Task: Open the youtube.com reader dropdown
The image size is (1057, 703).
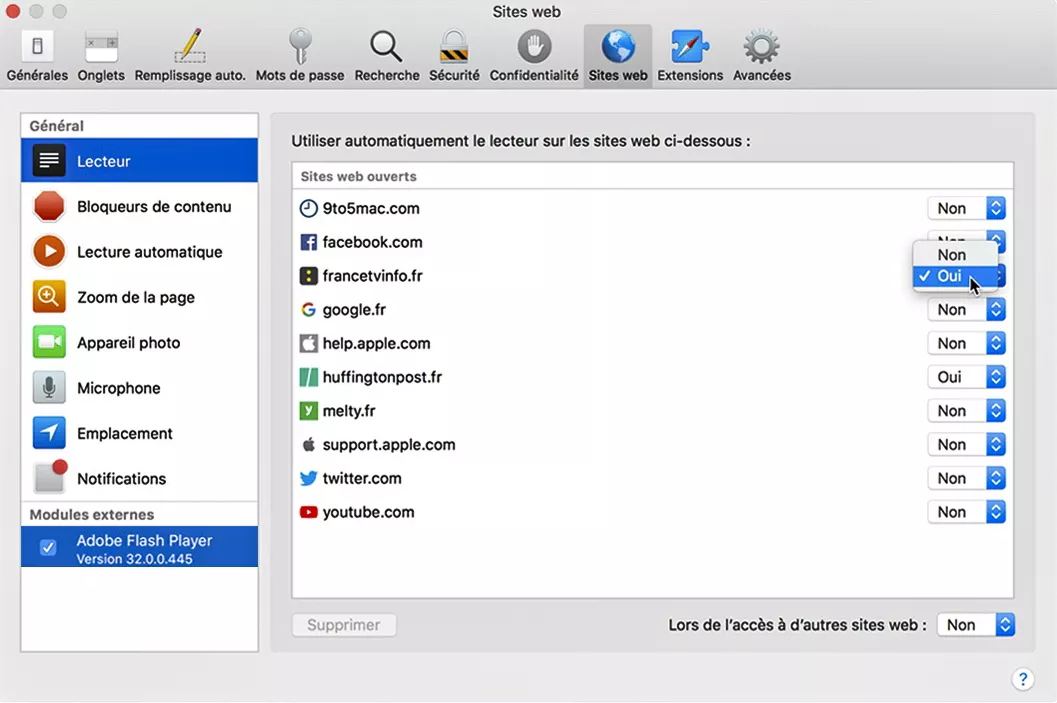Action: (x=966, y=512)
